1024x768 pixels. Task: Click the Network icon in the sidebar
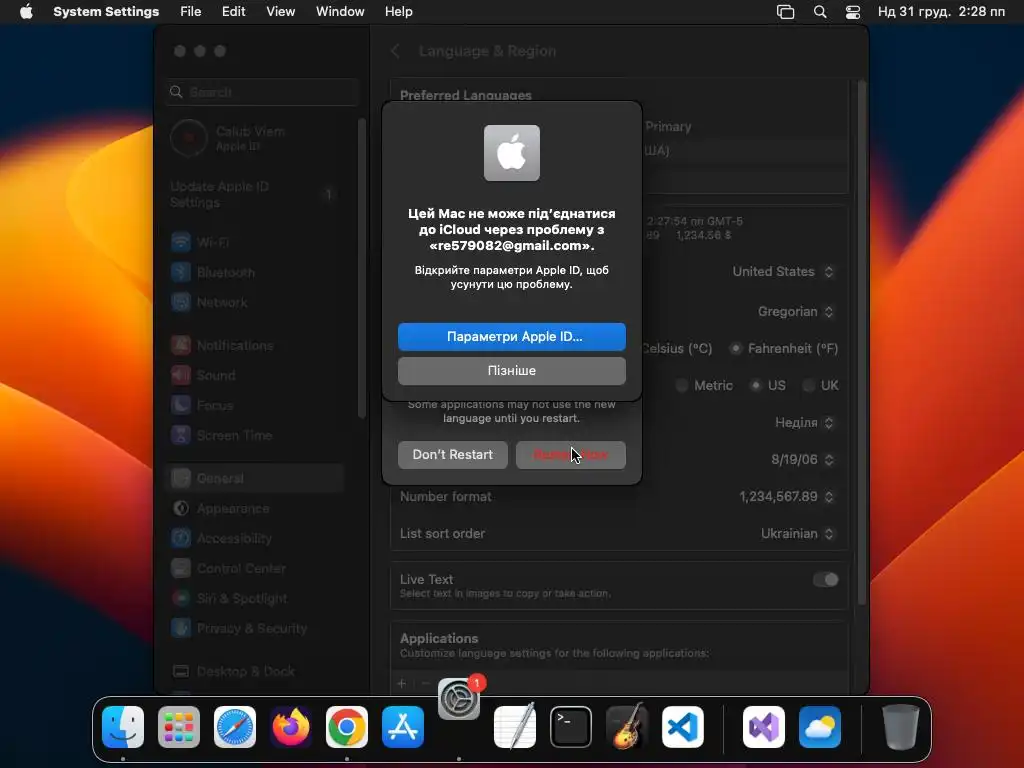pyautogui.click(x=180, y=302)
